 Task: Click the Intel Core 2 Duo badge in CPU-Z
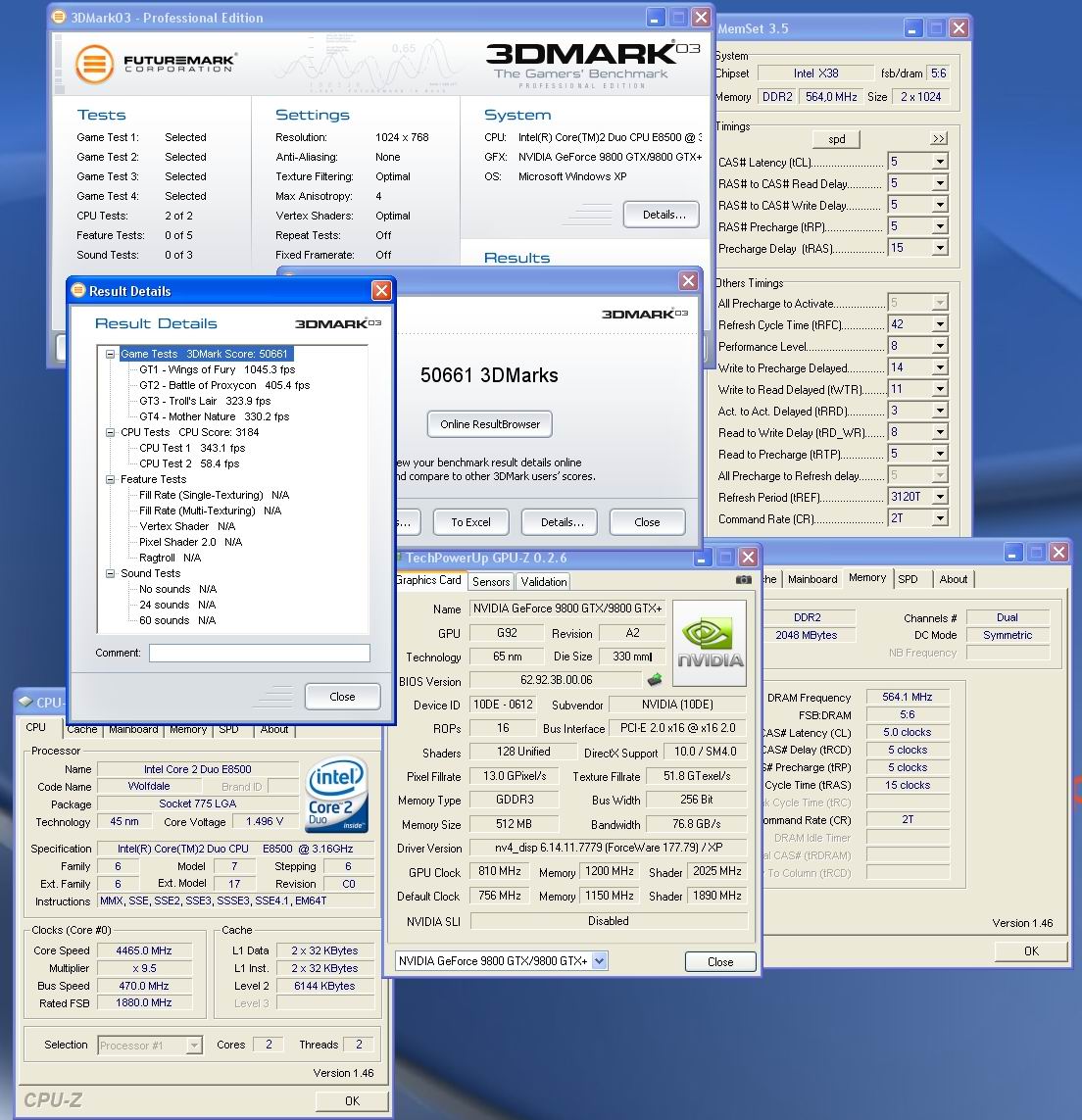coord(336,795)
